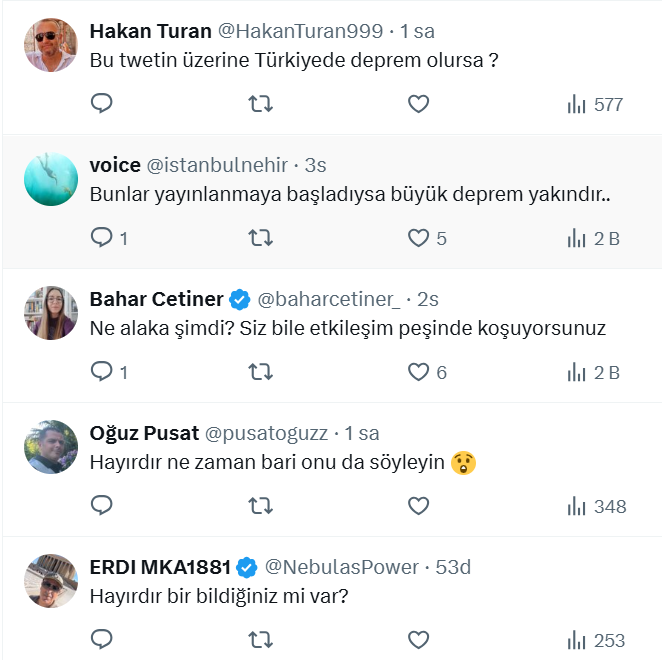Open voice's teal profile avatar
The width and height of the screenshot is (662, 660).
pos(50,179)
